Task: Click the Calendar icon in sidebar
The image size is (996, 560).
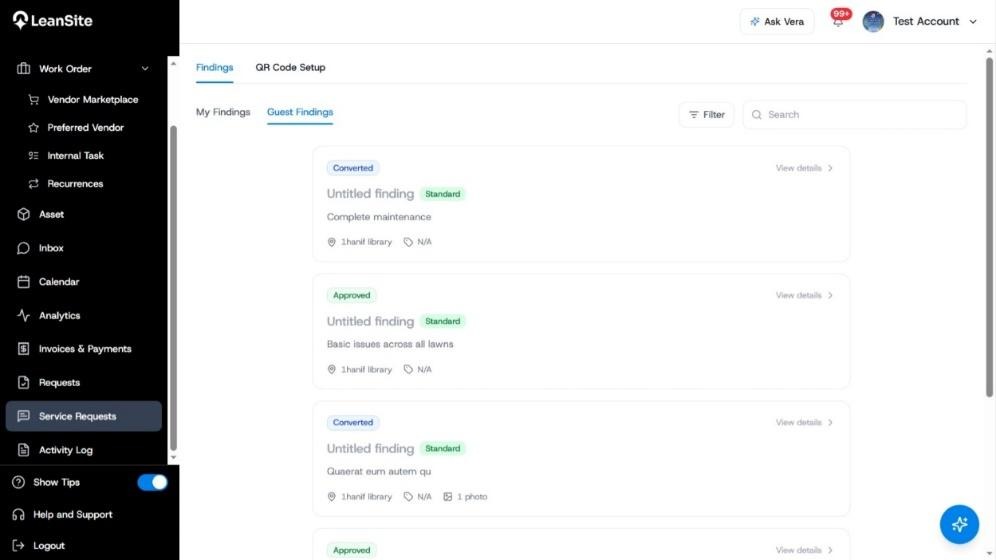Action: click(24, 282)
